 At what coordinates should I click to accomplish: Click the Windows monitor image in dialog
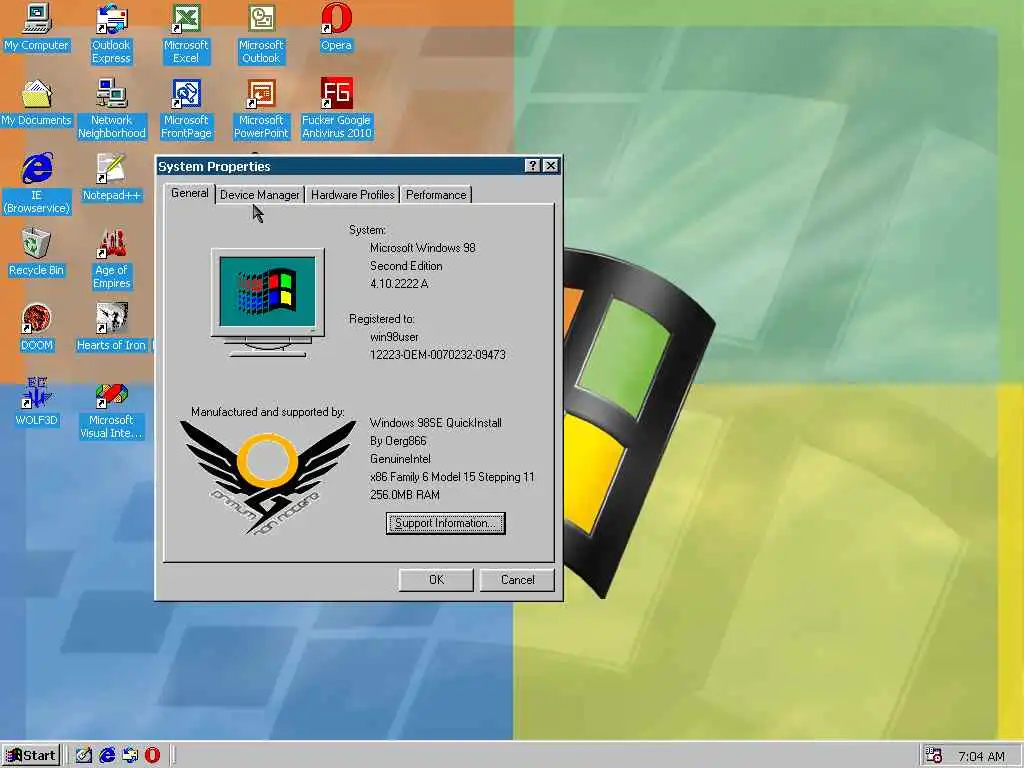coord(268,302)
